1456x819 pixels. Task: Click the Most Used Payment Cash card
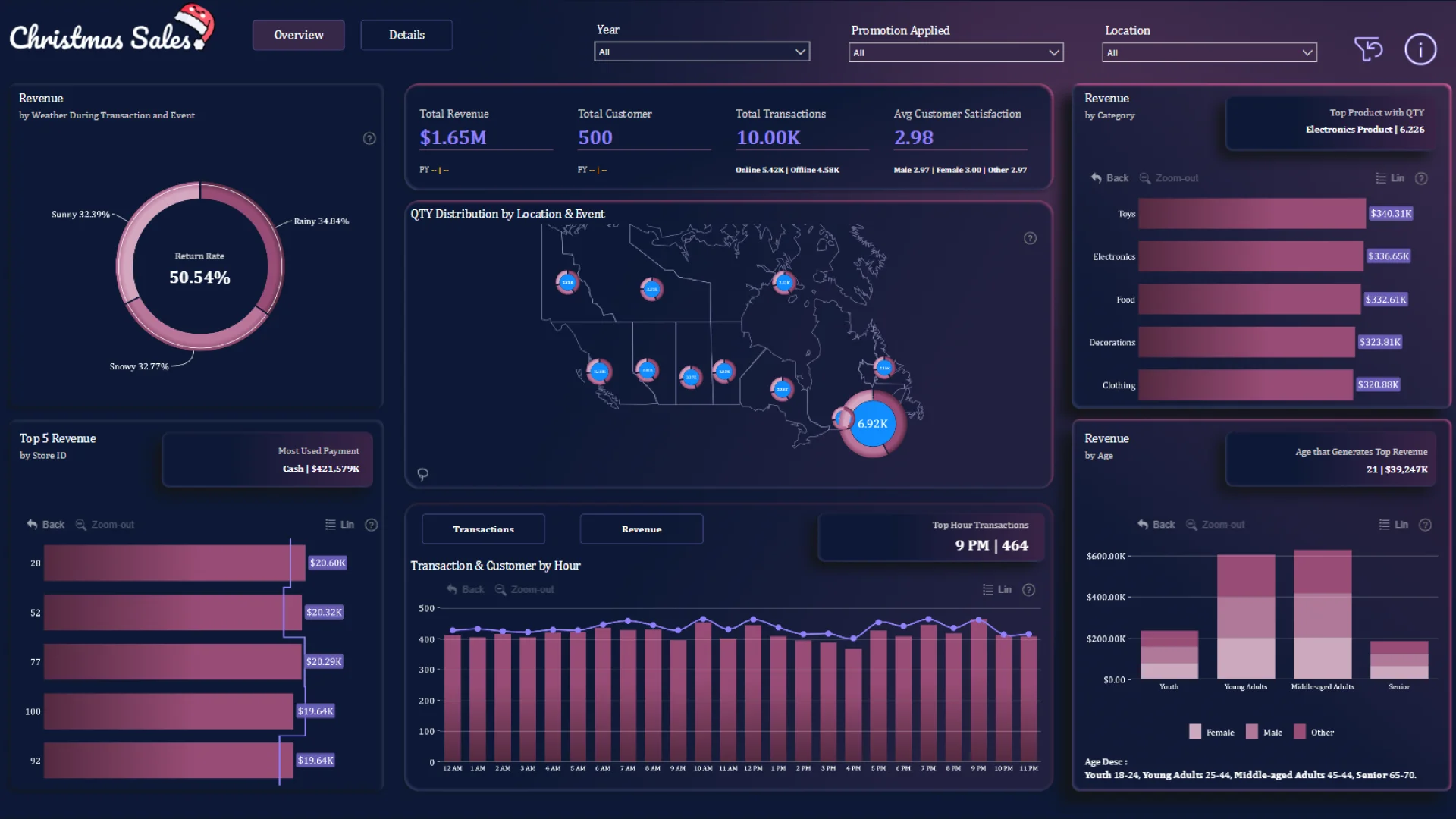[x=268, y=460]
